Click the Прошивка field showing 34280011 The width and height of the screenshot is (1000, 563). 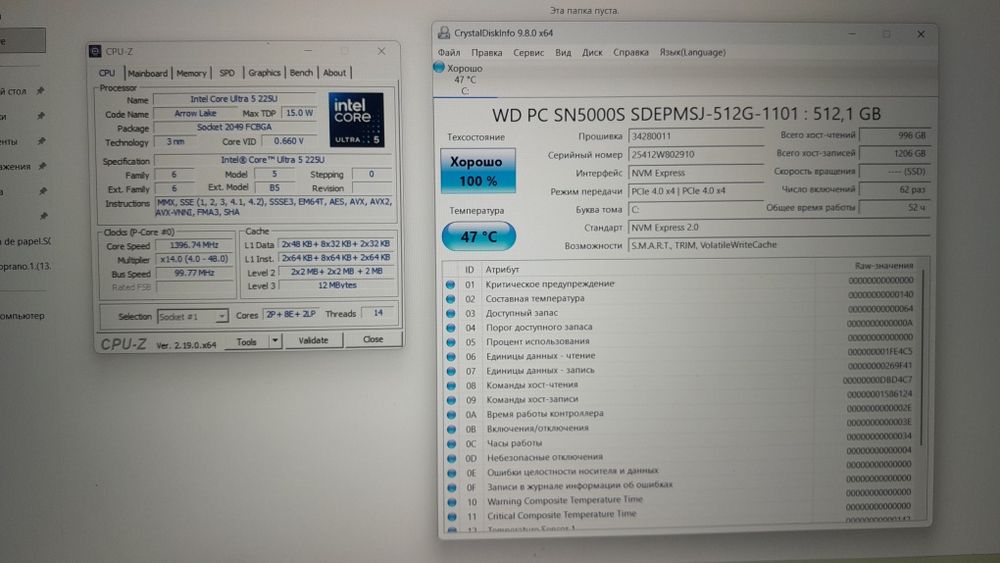[x=696, y=136]
